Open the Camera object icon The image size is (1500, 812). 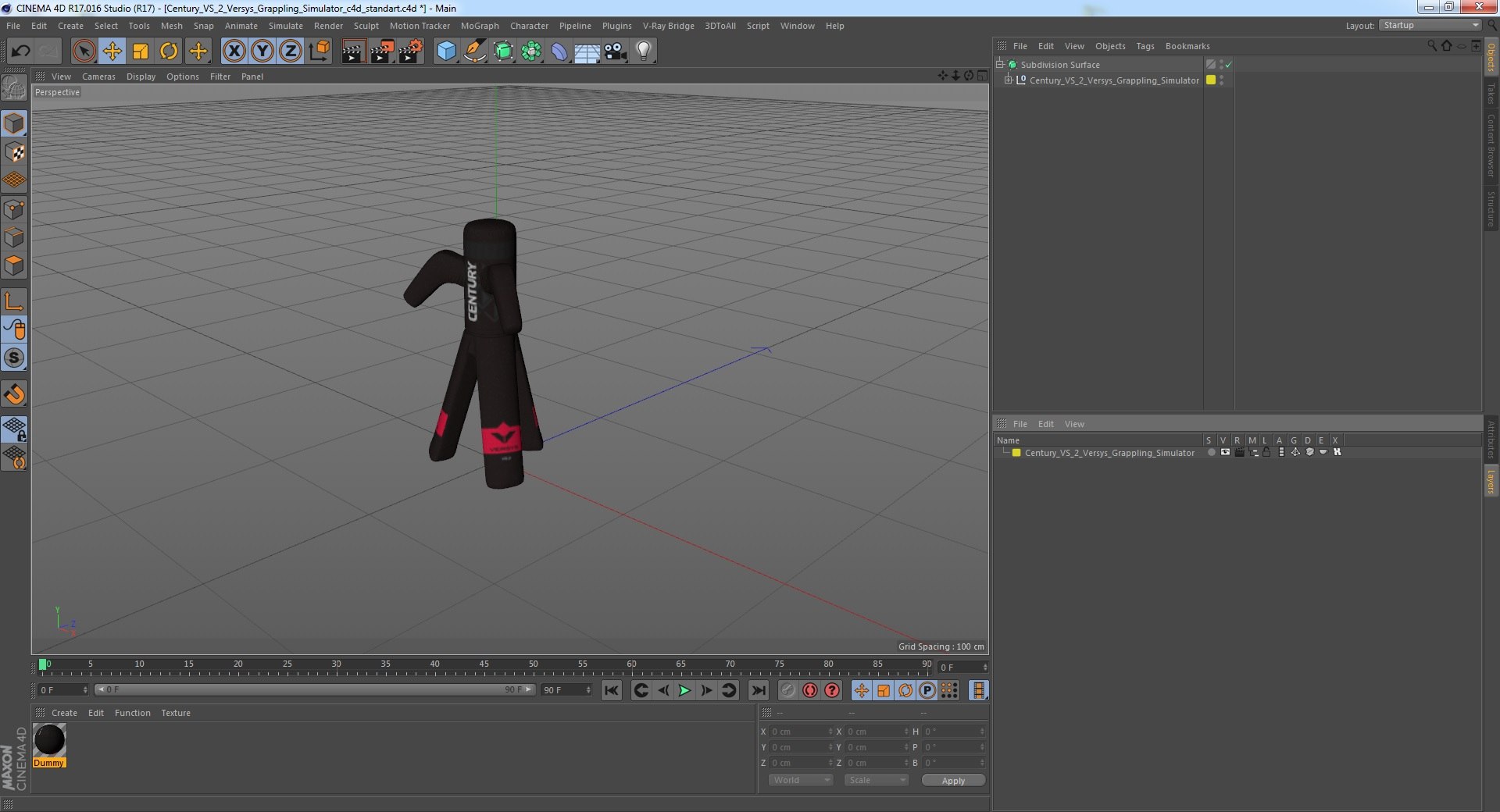(616, 52)
